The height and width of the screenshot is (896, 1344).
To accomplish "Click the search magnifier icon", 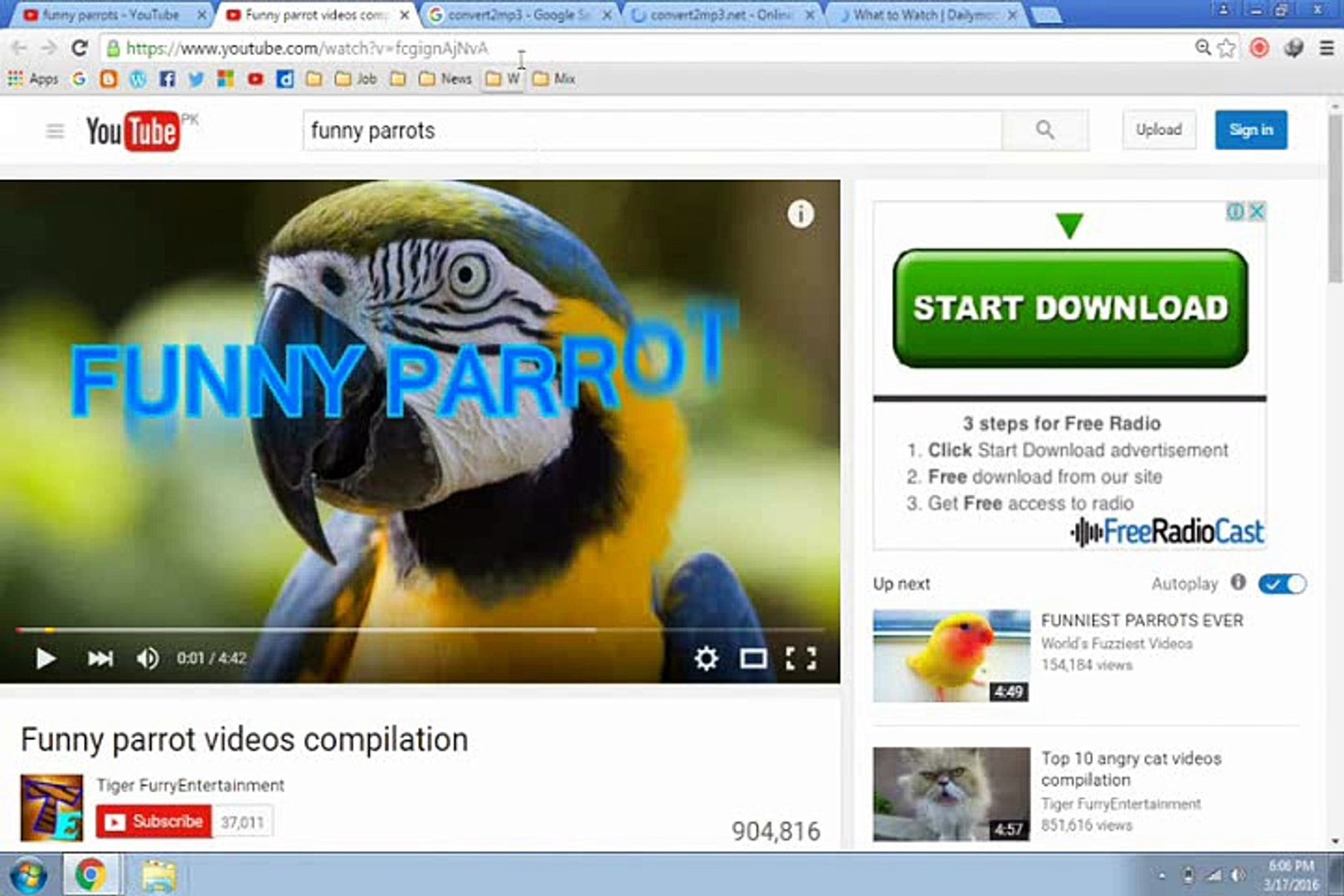I will click(x=1044, y=130).
